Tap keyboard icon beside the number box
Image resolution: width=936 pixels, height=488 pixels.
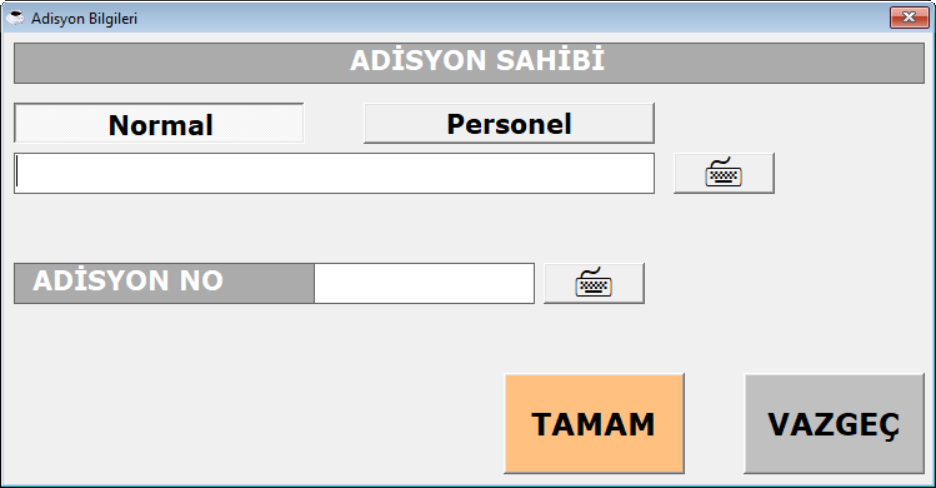tap(593, 283)
